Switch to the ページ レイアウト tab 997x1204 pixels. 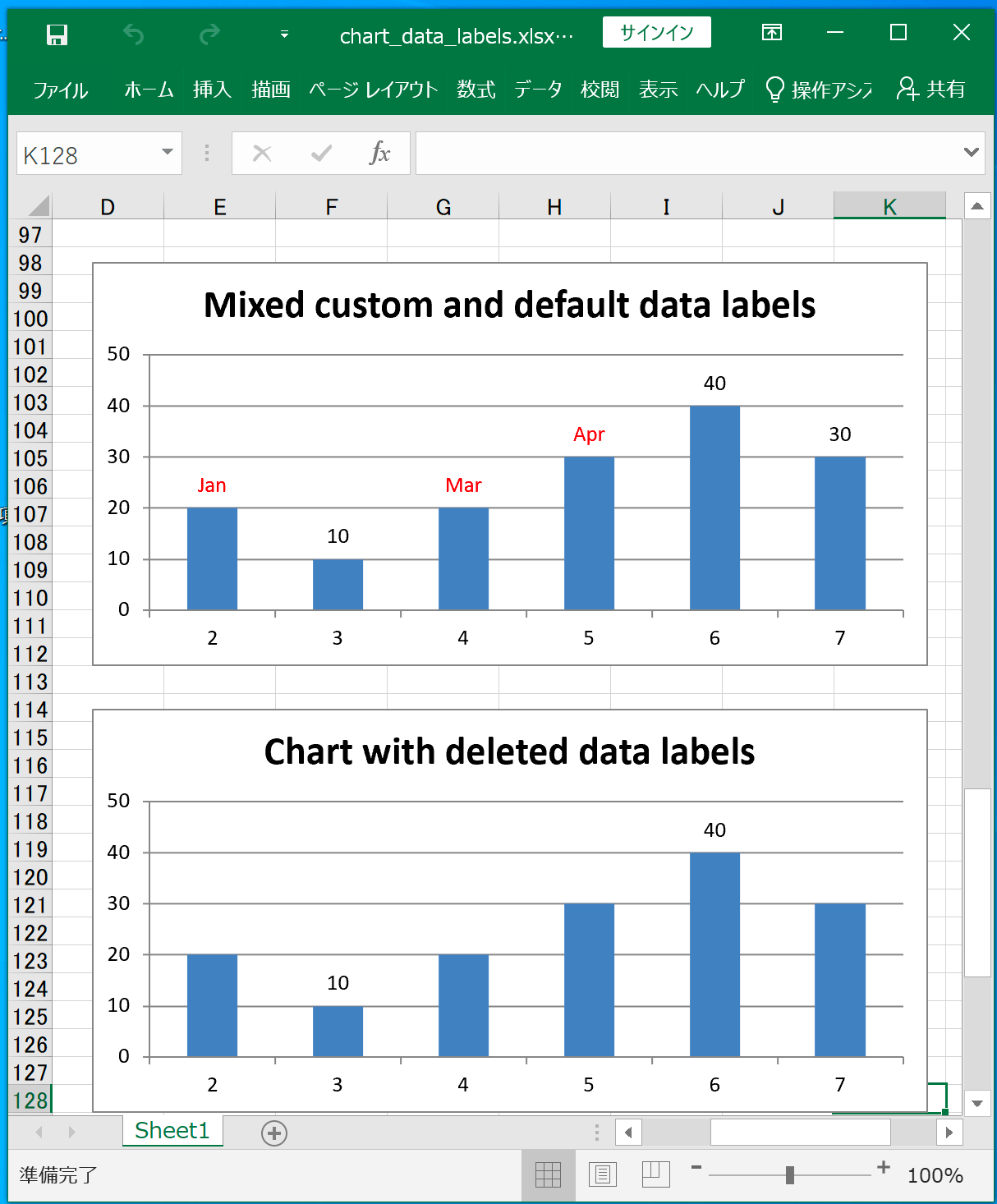pyautogui.click(x=374, y=90)
